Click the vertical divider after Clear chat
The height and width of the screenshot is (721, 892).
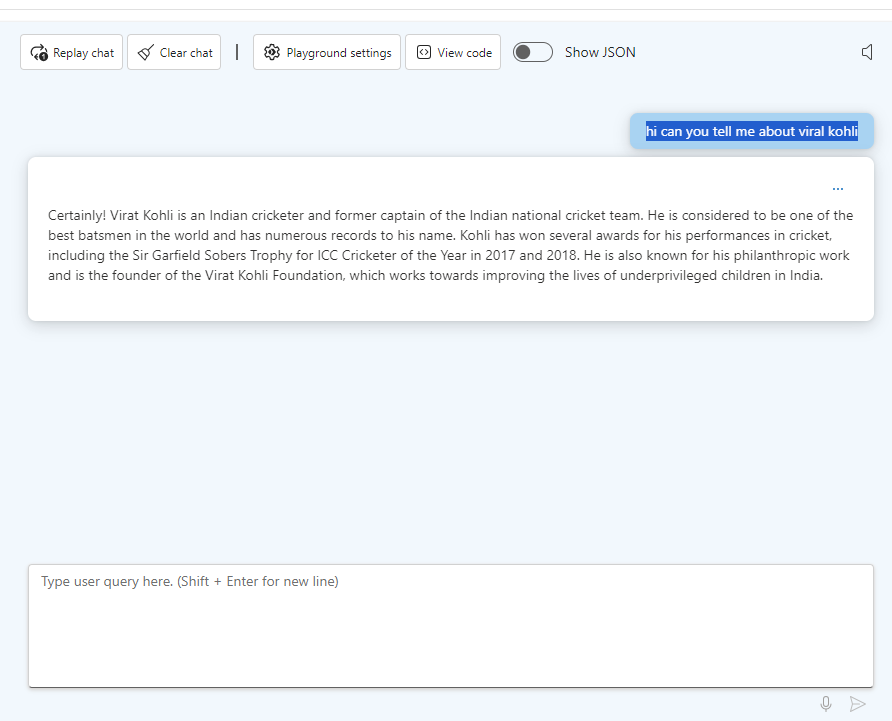pos(237,52)
